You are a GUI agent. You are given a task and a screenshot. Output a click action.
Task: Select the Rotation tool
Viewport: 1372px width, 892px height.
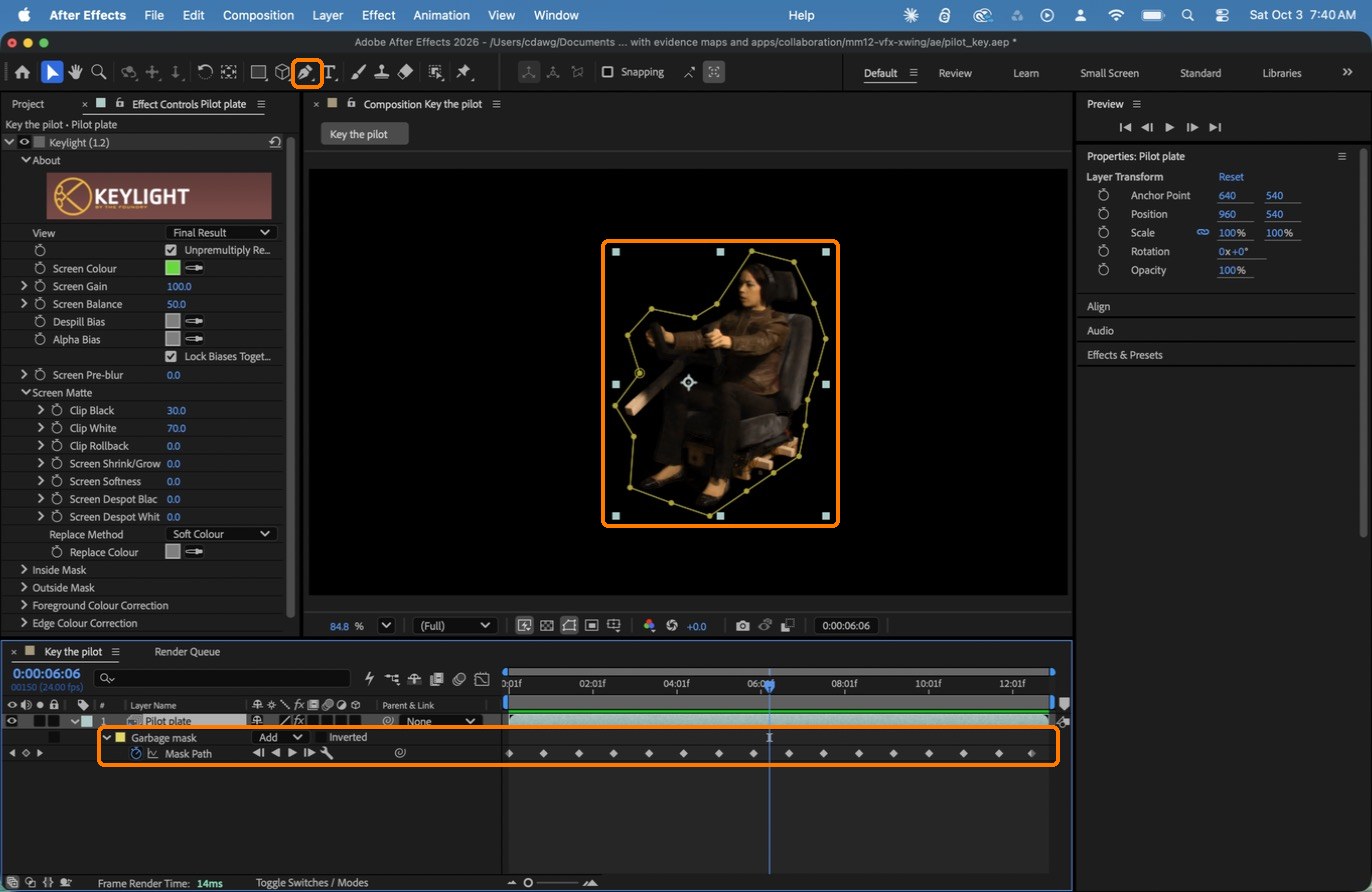click(205, 72)
